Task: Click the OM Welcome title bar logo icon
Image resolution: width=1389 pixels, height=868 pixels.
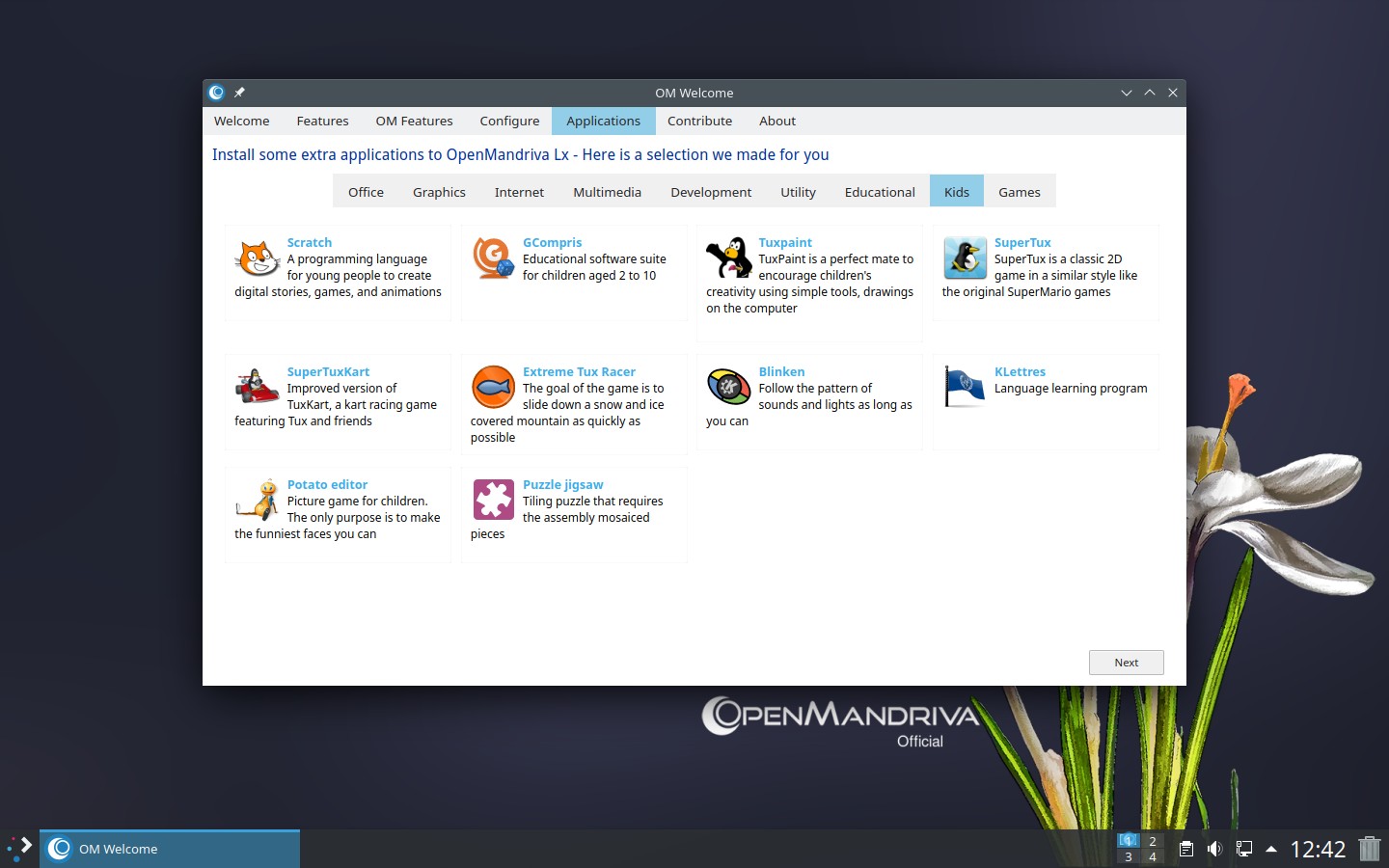Action: click(x=217, y=93)
